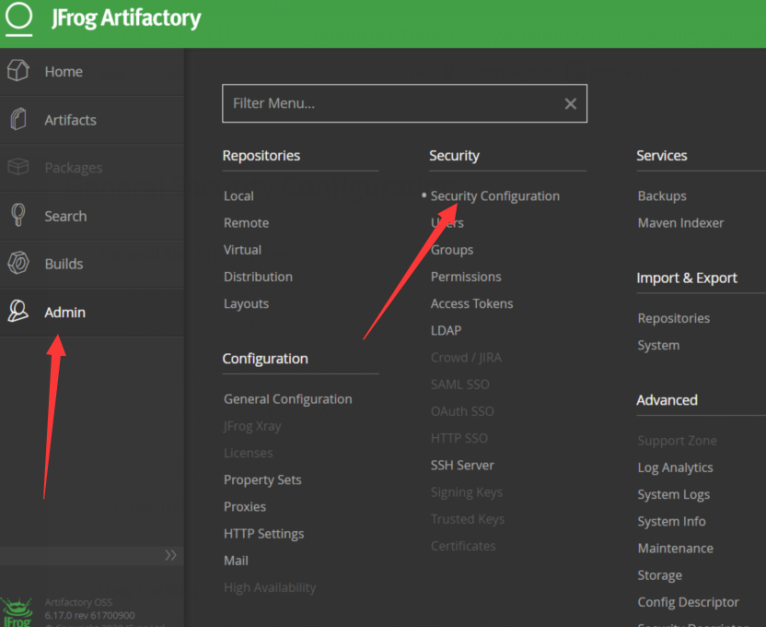Open Permissions under Security
Image resolution: width=766 pixels, height=627 pixels.
coord(466,277)
